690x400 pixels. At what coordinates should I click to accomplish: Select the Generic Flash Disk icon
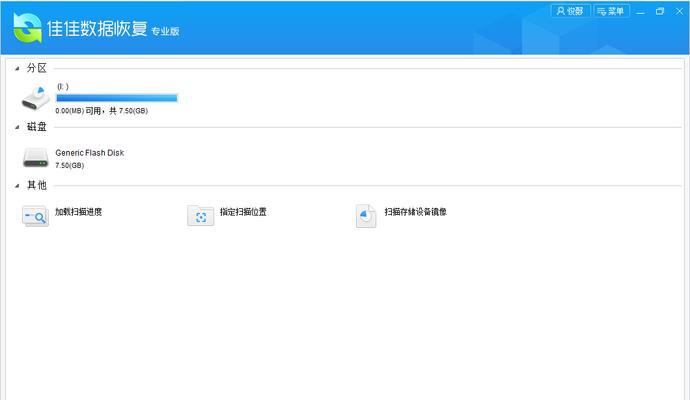tap(36, 158)
